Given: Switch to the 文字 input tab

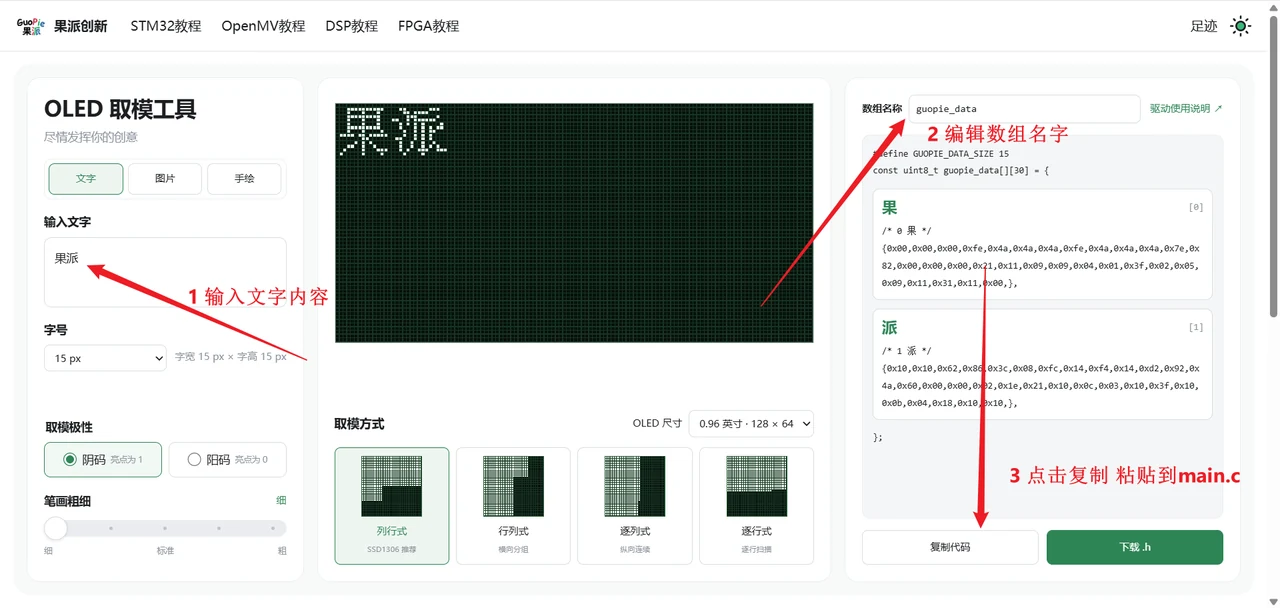Looking at the screenshot, I should click(86, 178).
